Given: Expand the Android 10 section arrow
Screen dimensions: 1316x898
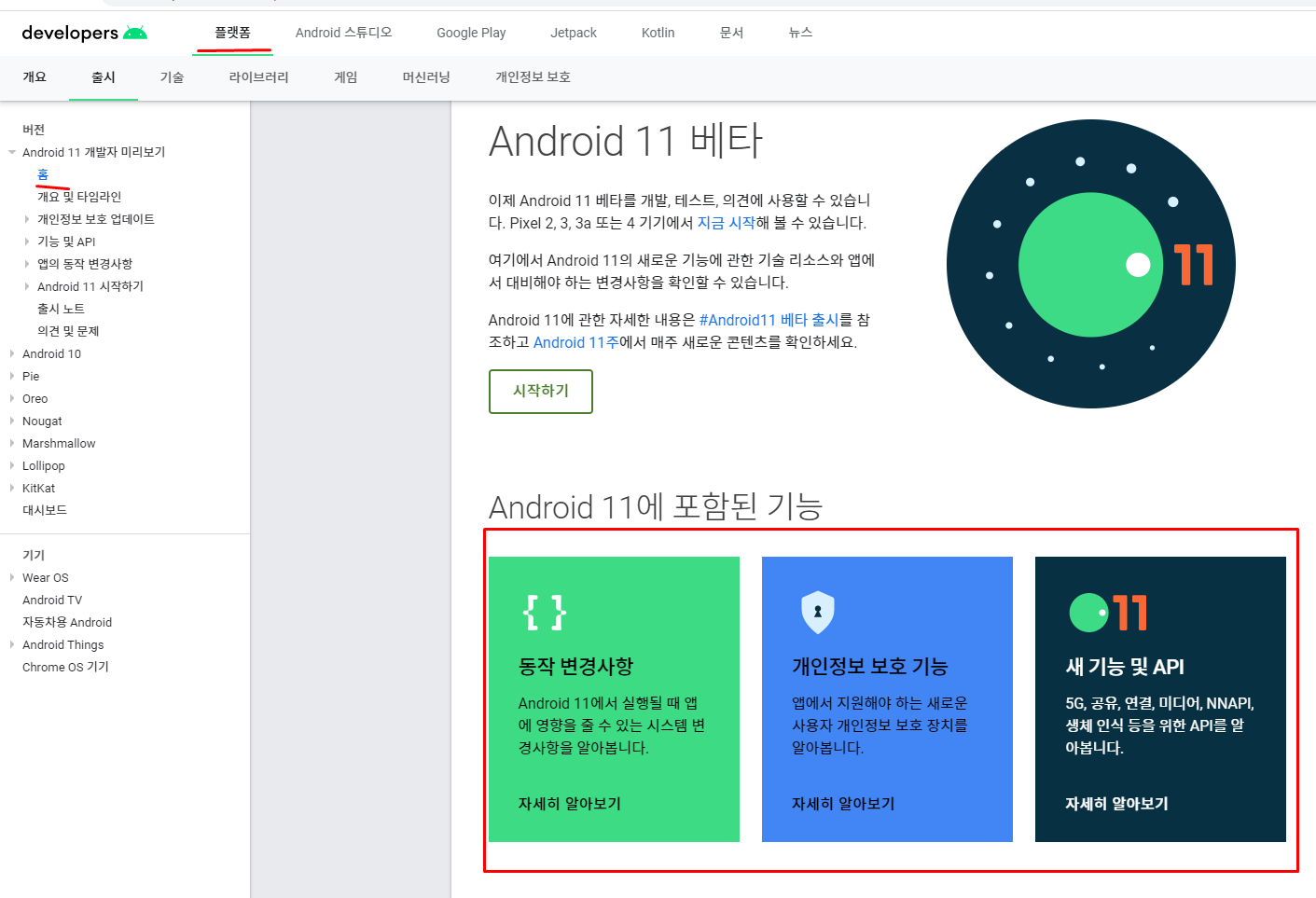Looking at the screenshot, I should (x=12, y=353).
